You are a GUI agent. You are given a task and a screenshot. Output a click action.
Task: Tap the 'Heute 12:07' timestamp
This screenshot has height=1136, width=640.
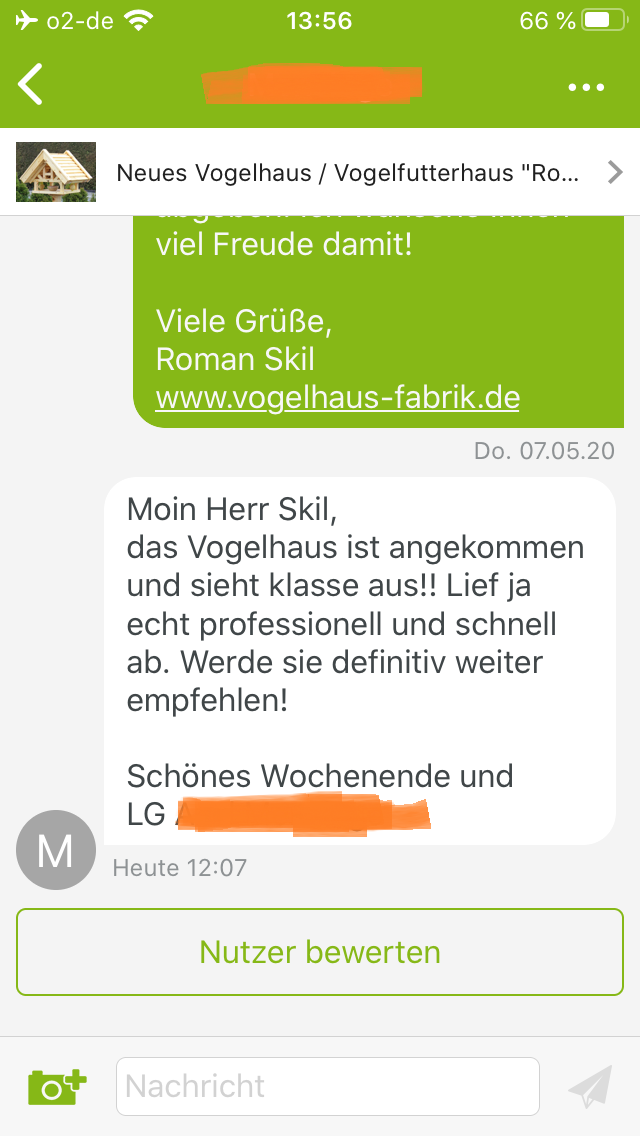pos(180,867)
